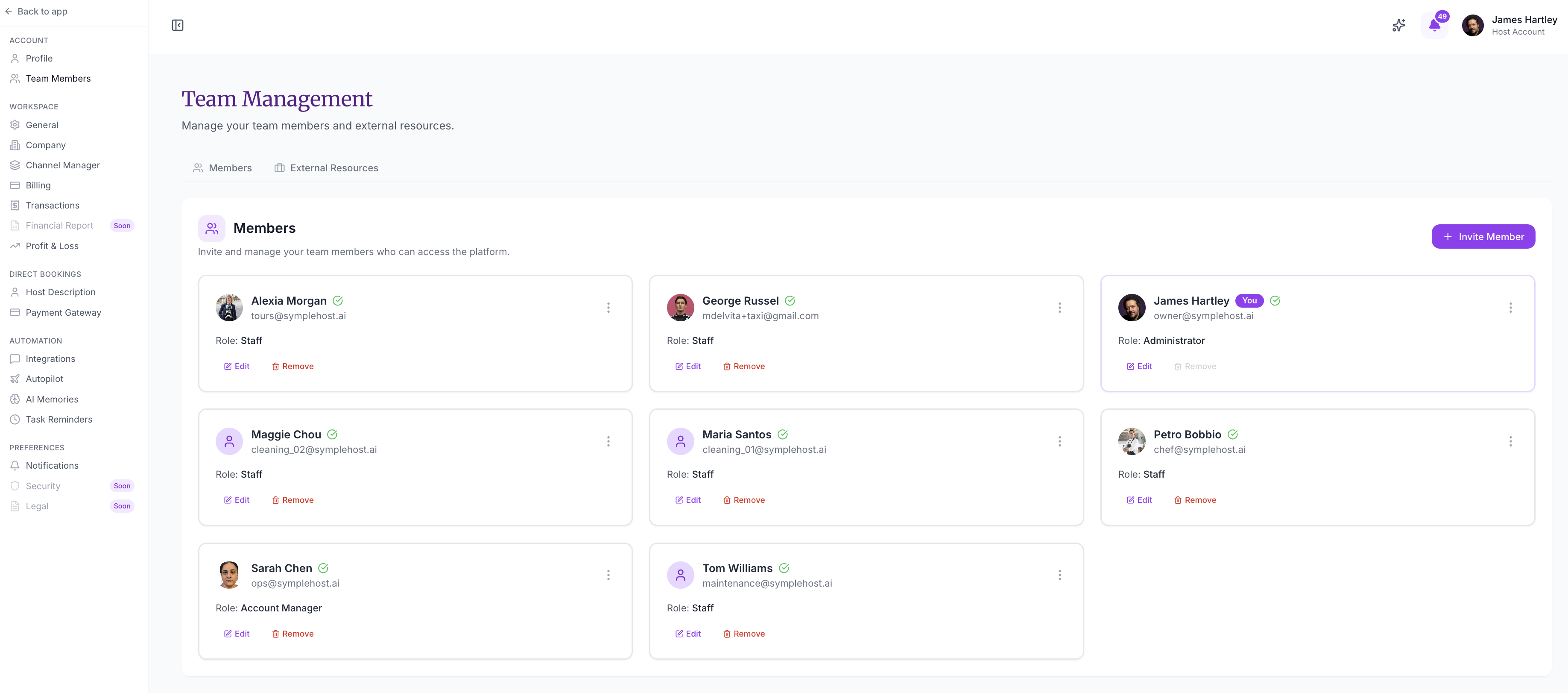The image size is (1568, 693).
Task: Open George Russel card options menu
Action: coord(1059,308)
